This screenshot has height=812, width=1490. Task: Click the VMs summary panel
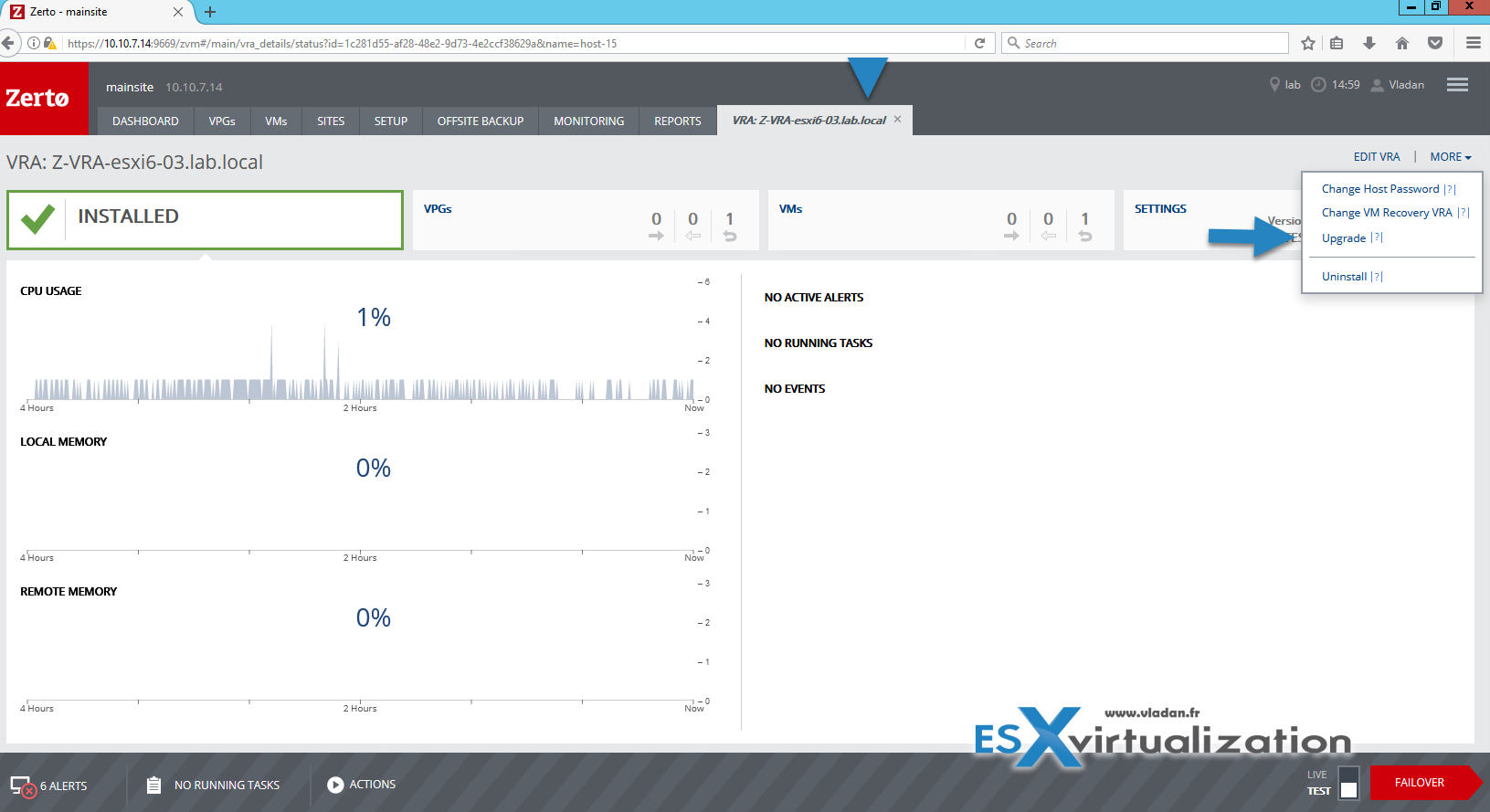click(941, 220)
